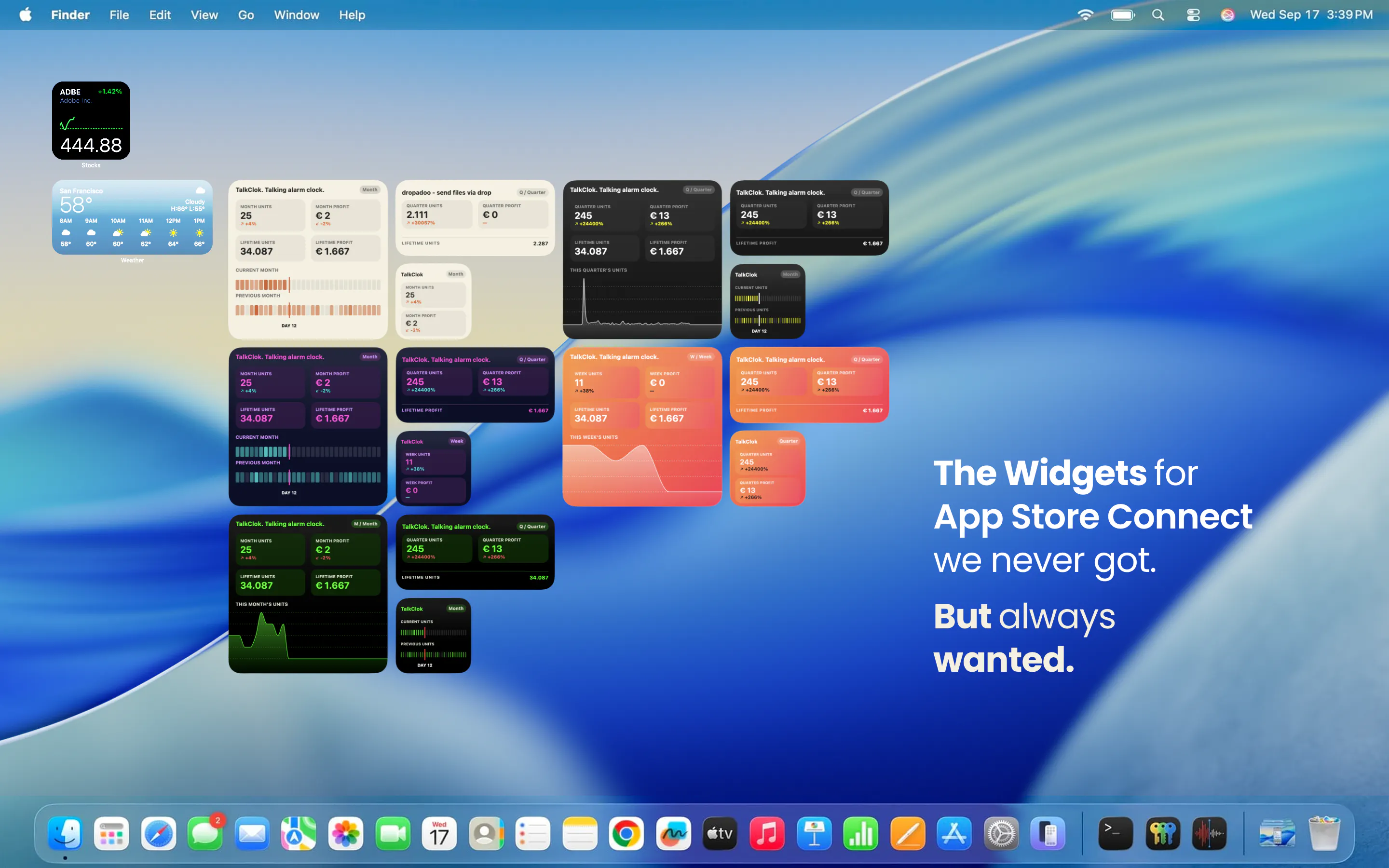Open the Edit menu
Viewport: 1389px width, 868px height.
[x=160, y=15]
